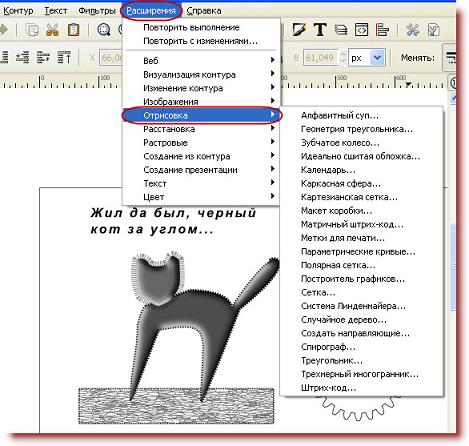Choose Картезианская сетка…
The height and width of the screenshot is (446, 469).
pos(362,197)
